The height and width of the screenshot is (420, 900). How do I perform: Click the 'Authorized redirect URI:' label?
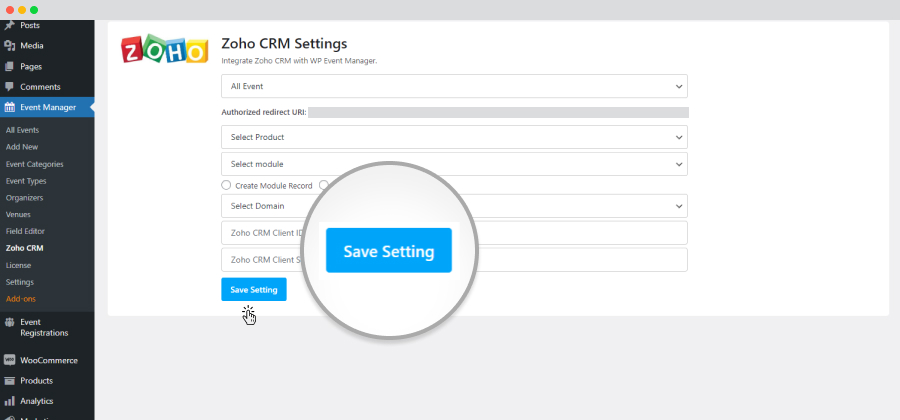click(264, 112)
